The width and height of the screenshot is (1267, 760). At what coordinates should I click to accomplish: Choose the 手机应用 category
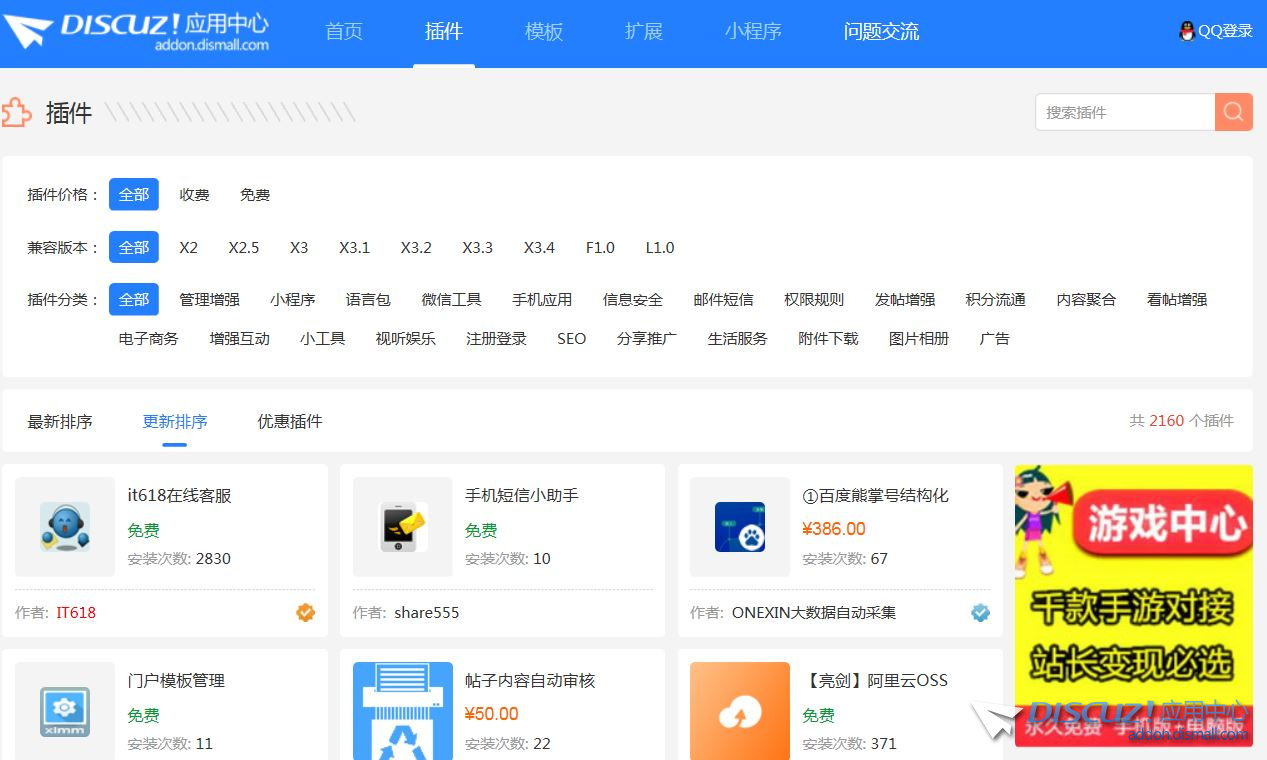coord(542,299)
